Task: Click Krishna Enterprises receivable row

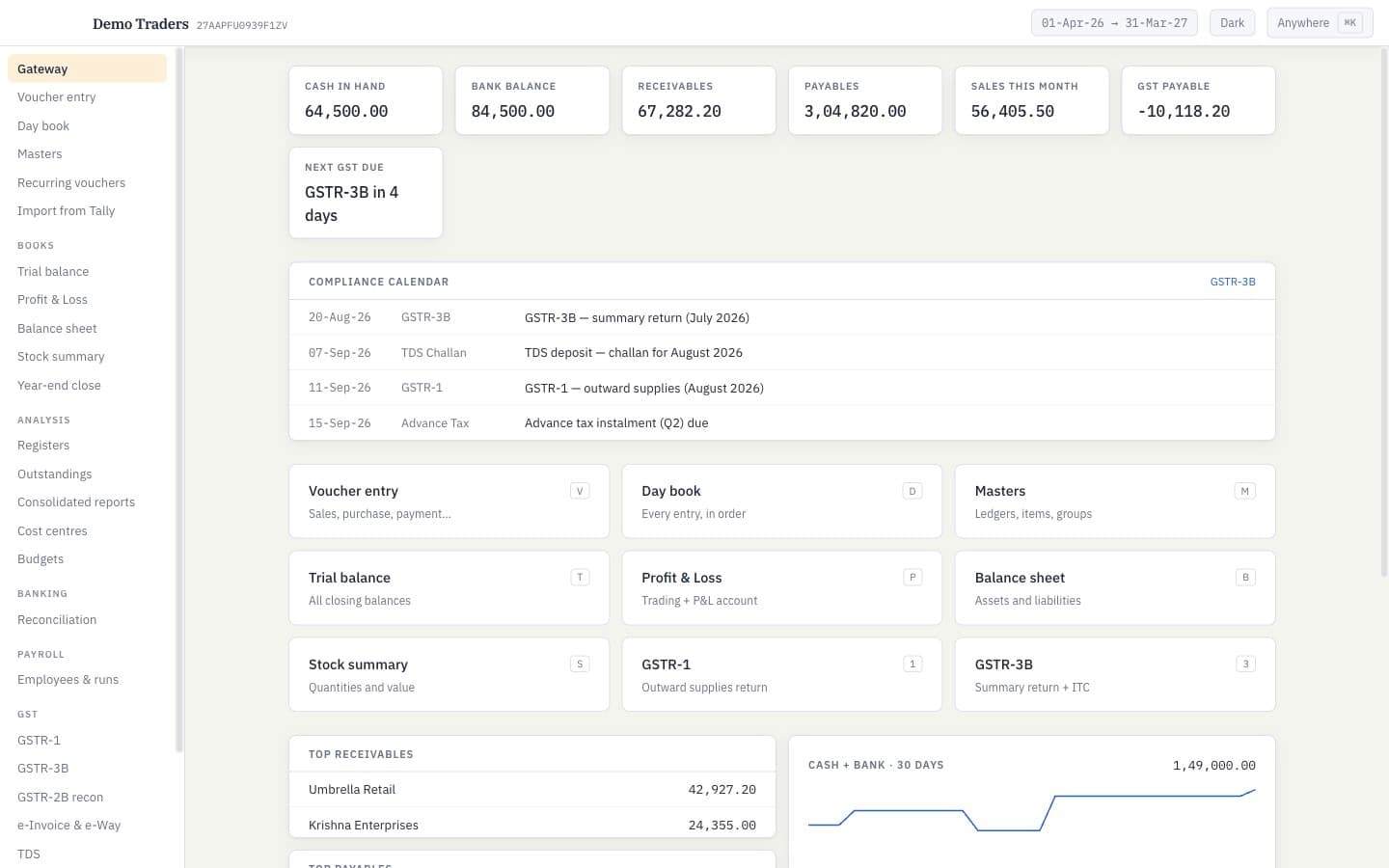Action: pos(532,825)
